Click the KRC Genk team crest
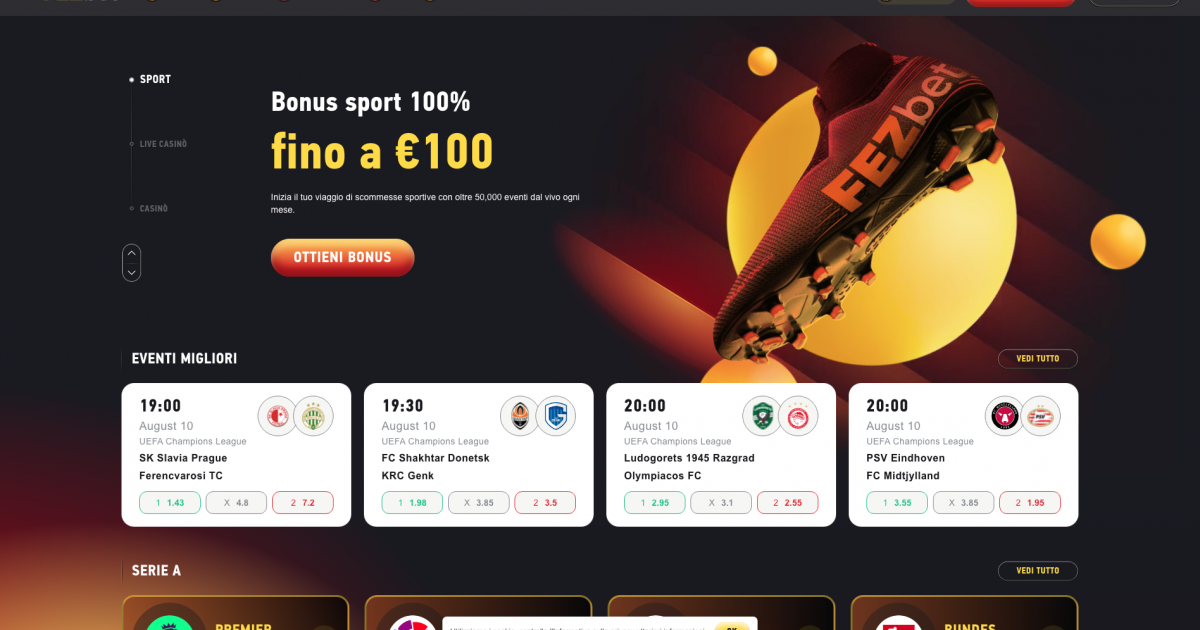The width and height of the screenshot is (1200, 630). [x=555, y=416]
